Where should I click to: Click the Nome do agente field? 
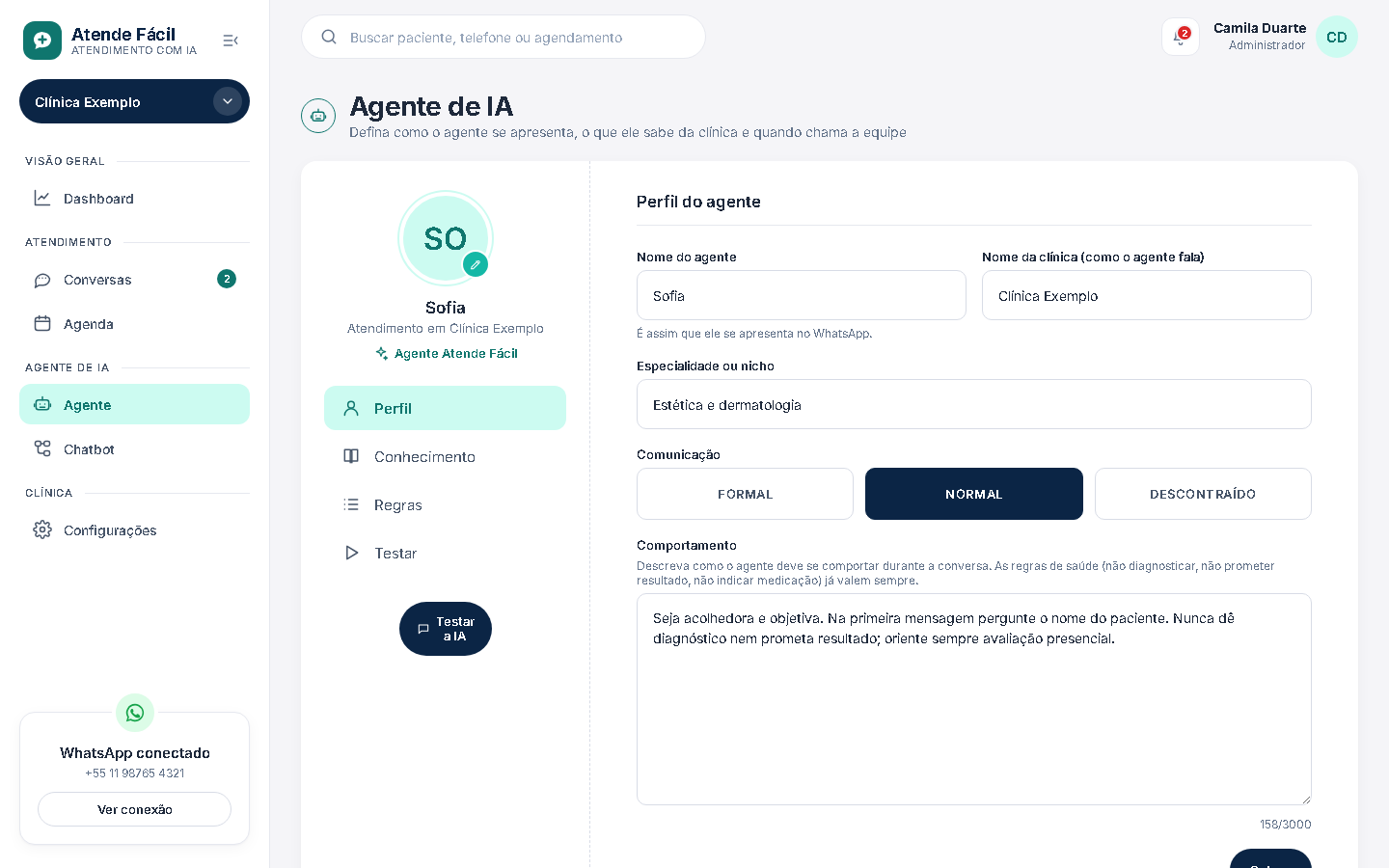pyautogui.click(x=802, y=295)
